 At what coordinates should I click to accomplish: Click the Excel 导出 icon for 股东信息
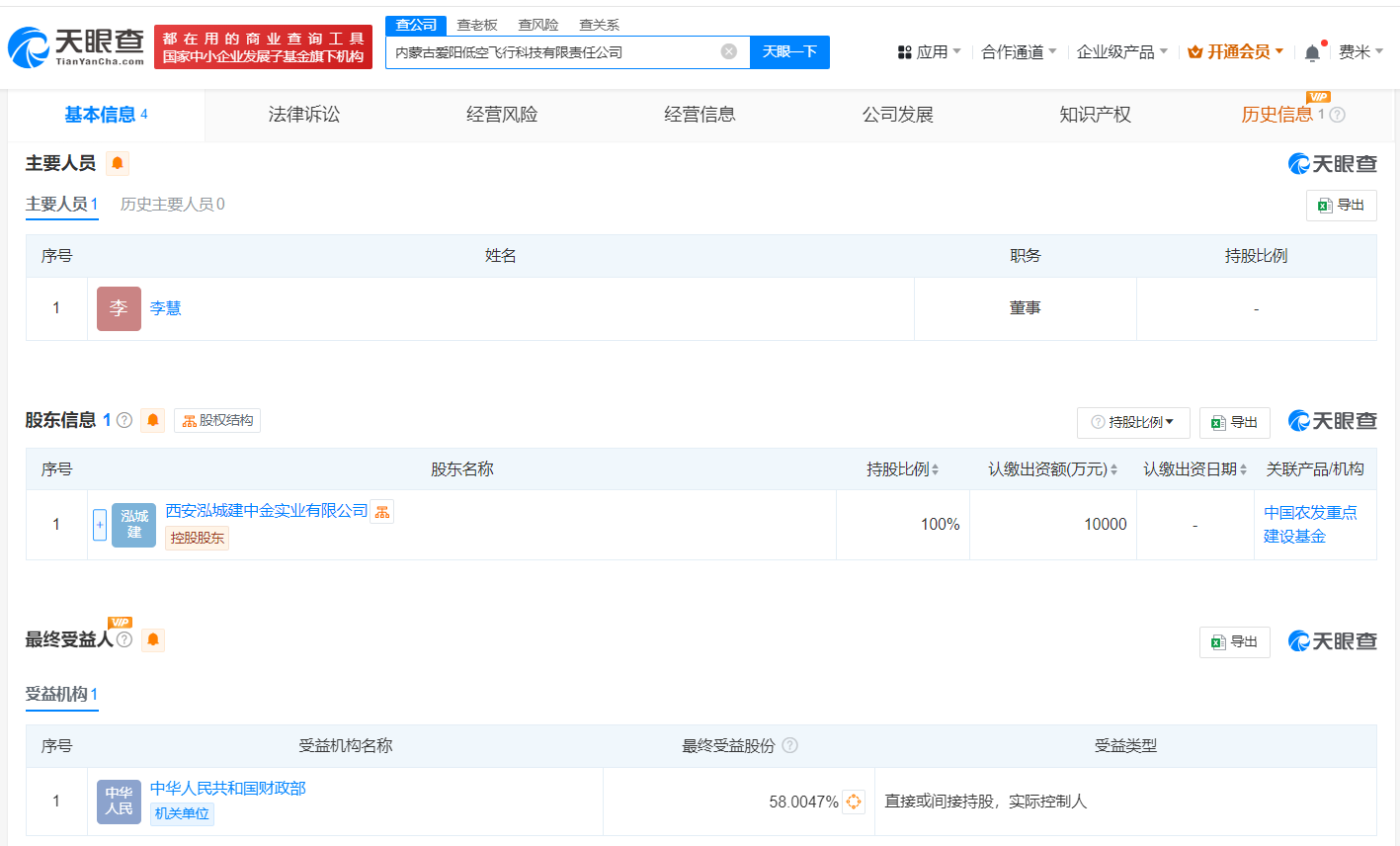(1234, 422)
